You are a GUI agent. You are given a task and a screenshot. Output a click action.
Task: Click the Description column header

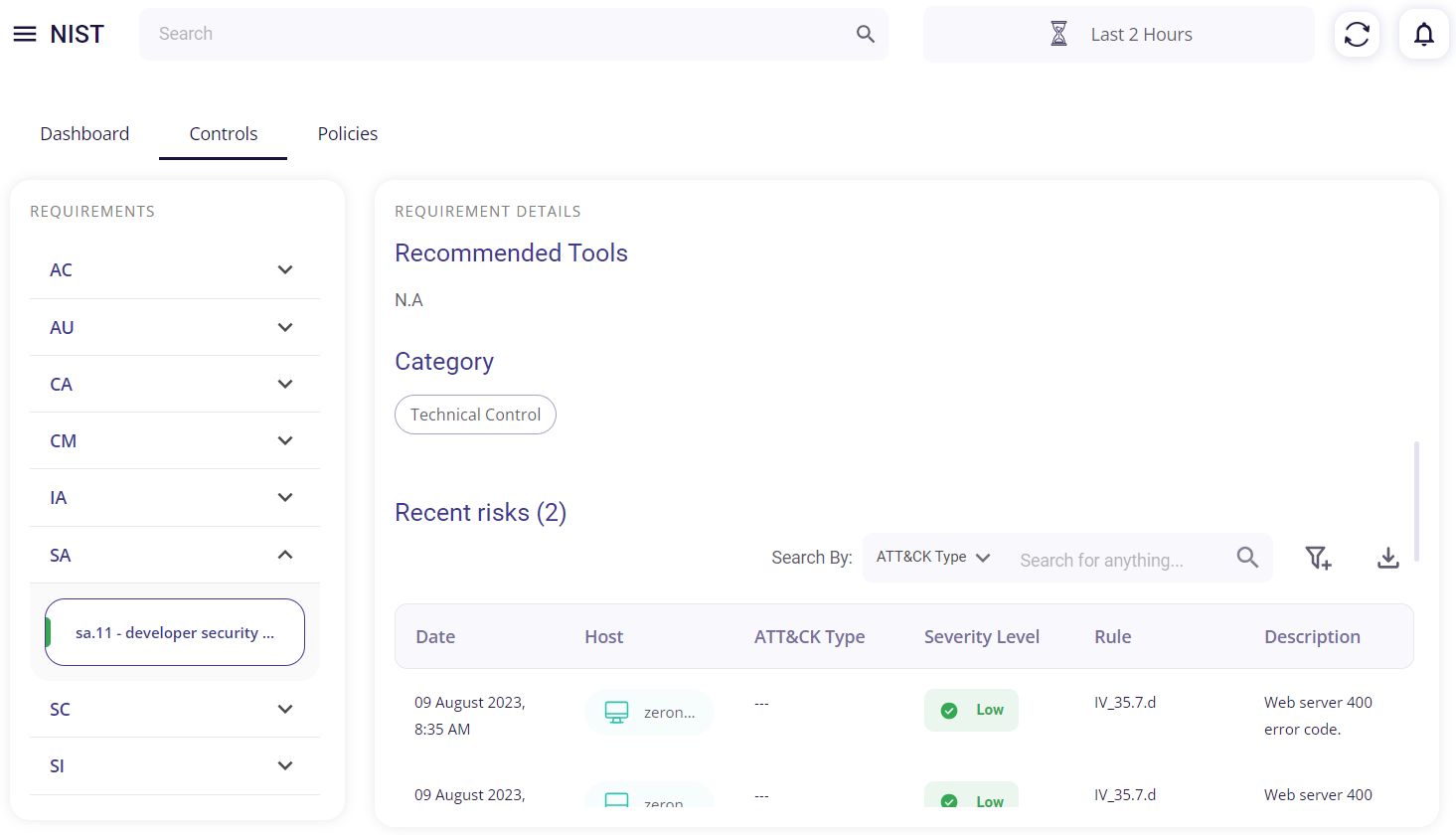[1312, 636]
